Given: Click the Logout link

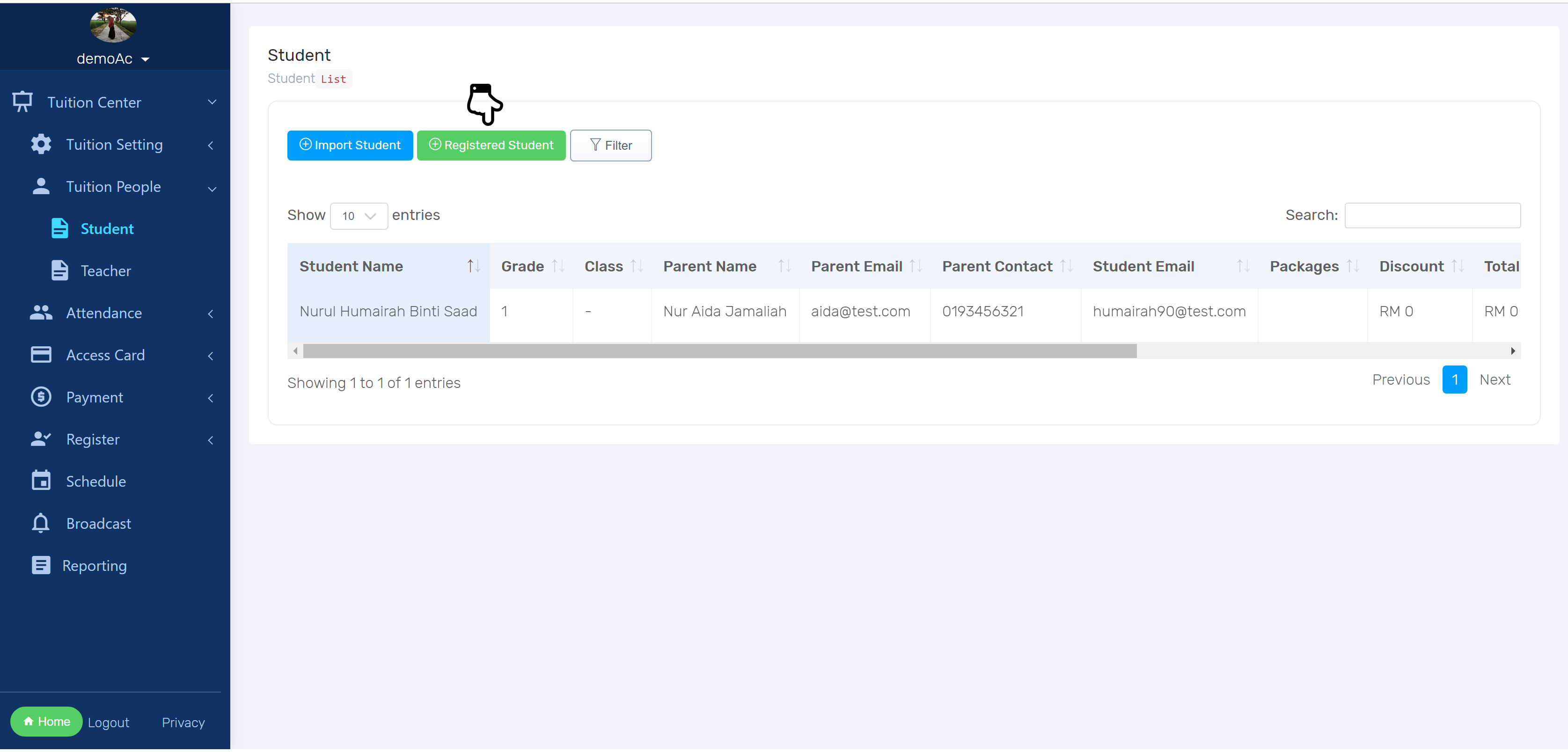Looking at the screenshot, I should click(x=108, y=722).
